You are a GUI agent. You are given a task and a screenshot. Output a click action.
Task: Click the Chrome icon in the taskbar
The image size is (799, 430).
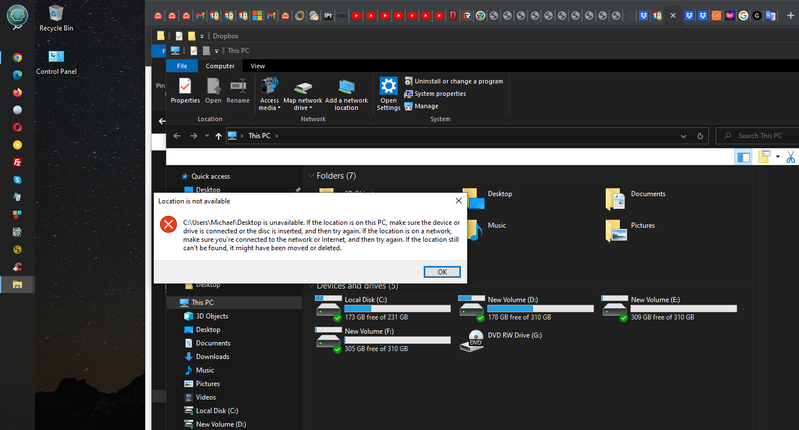[x=17, y=58]
